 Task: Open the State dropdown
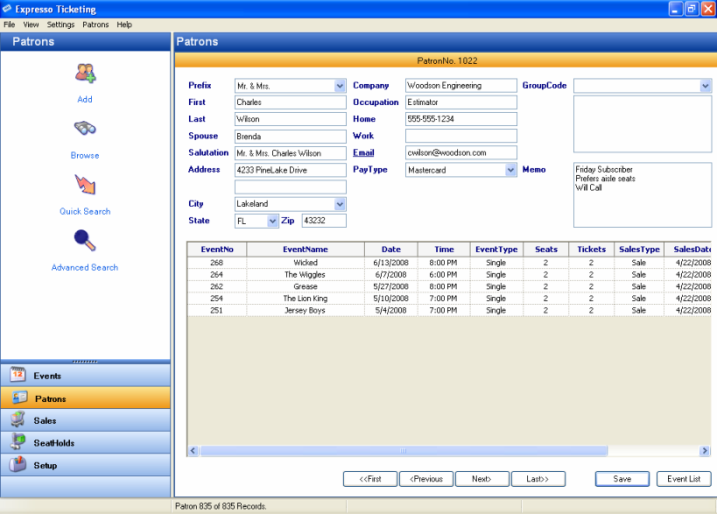(x=273, y=221)
